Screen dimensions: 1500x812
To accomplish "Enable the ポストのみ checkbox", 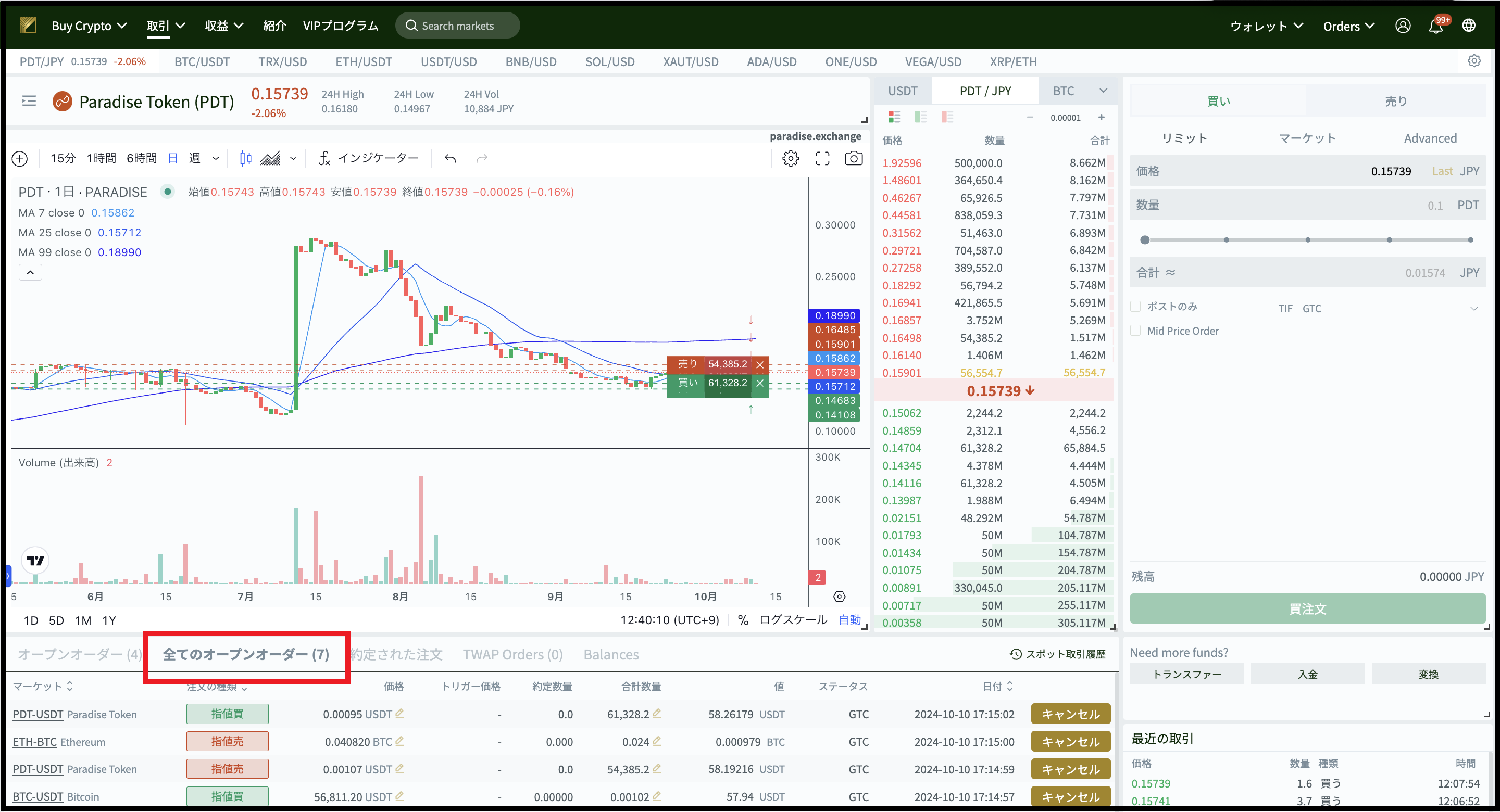I will click(x=1135, y=306).
